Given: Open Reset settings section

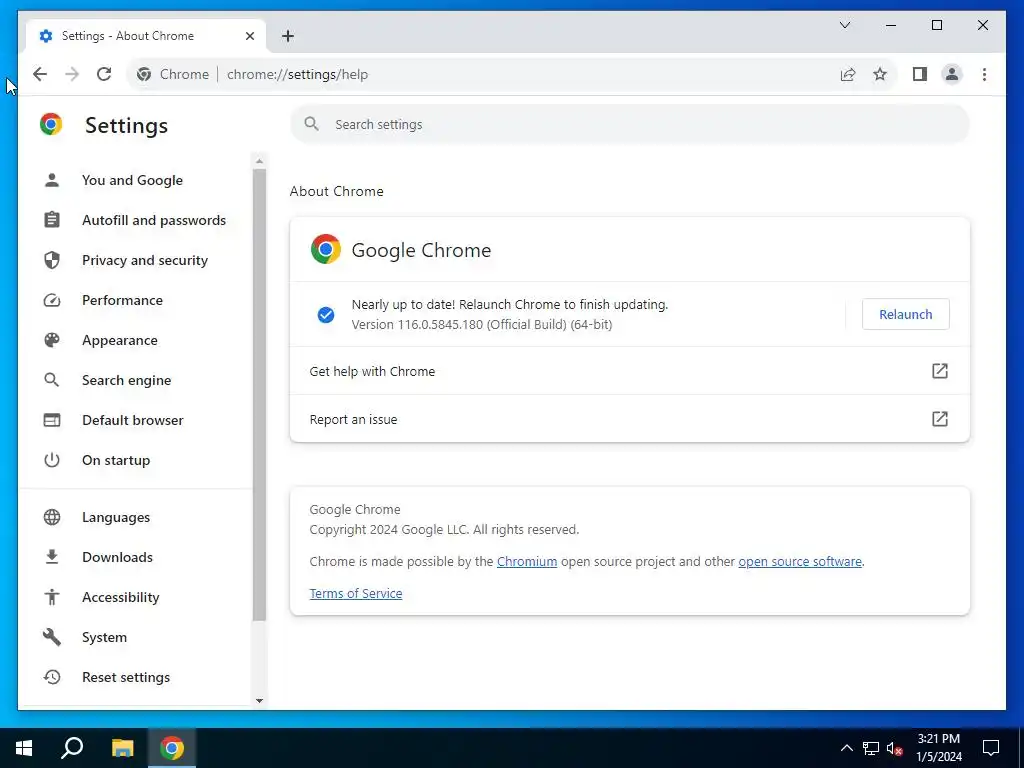Looking at the screenshot, I should 125,677.
